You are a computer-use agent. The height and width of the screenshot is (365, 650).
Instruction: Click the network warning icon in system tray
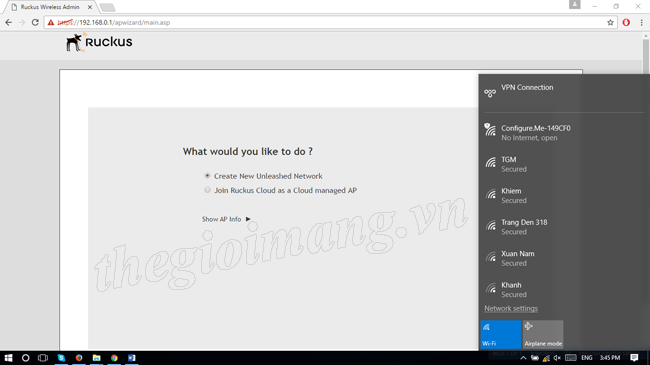(x=546, y=358)
